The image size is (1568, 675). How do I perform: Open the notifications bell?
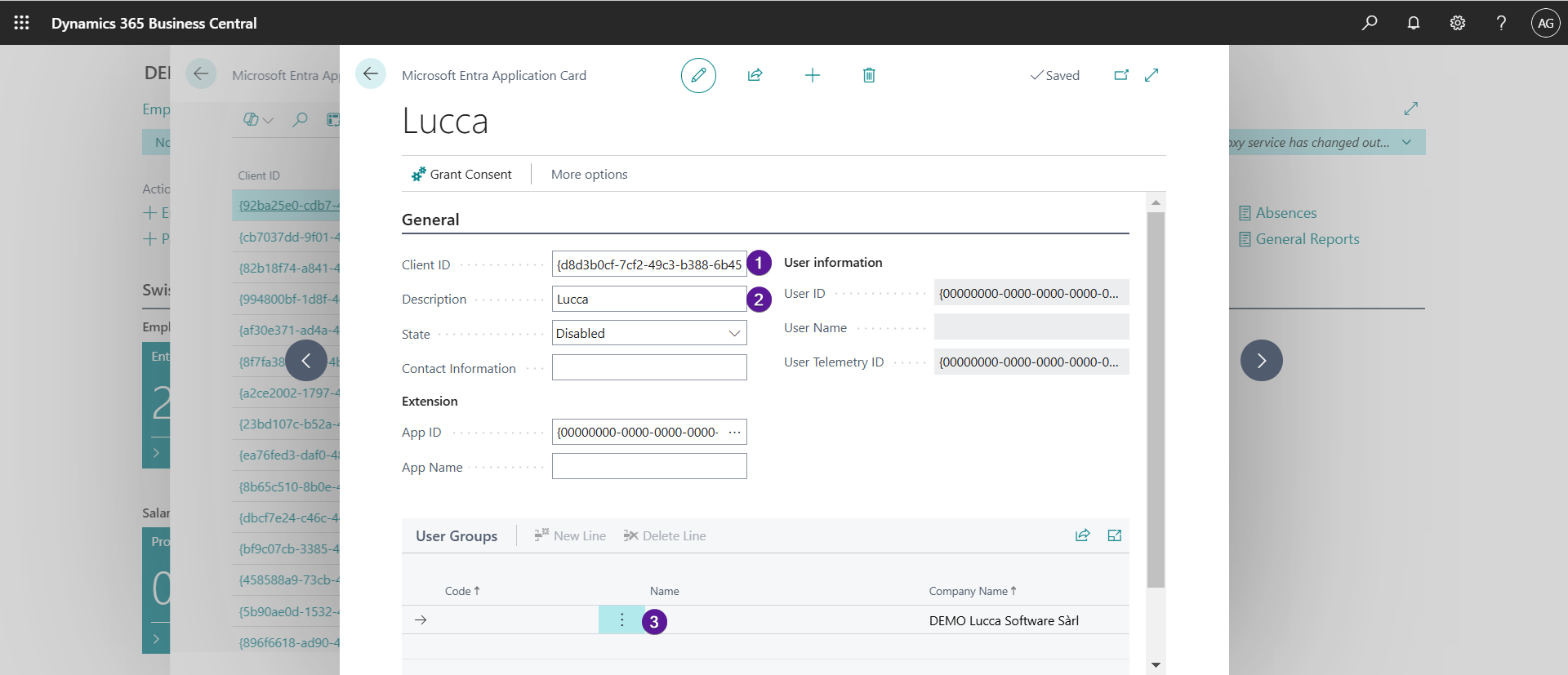[1414, 23]
